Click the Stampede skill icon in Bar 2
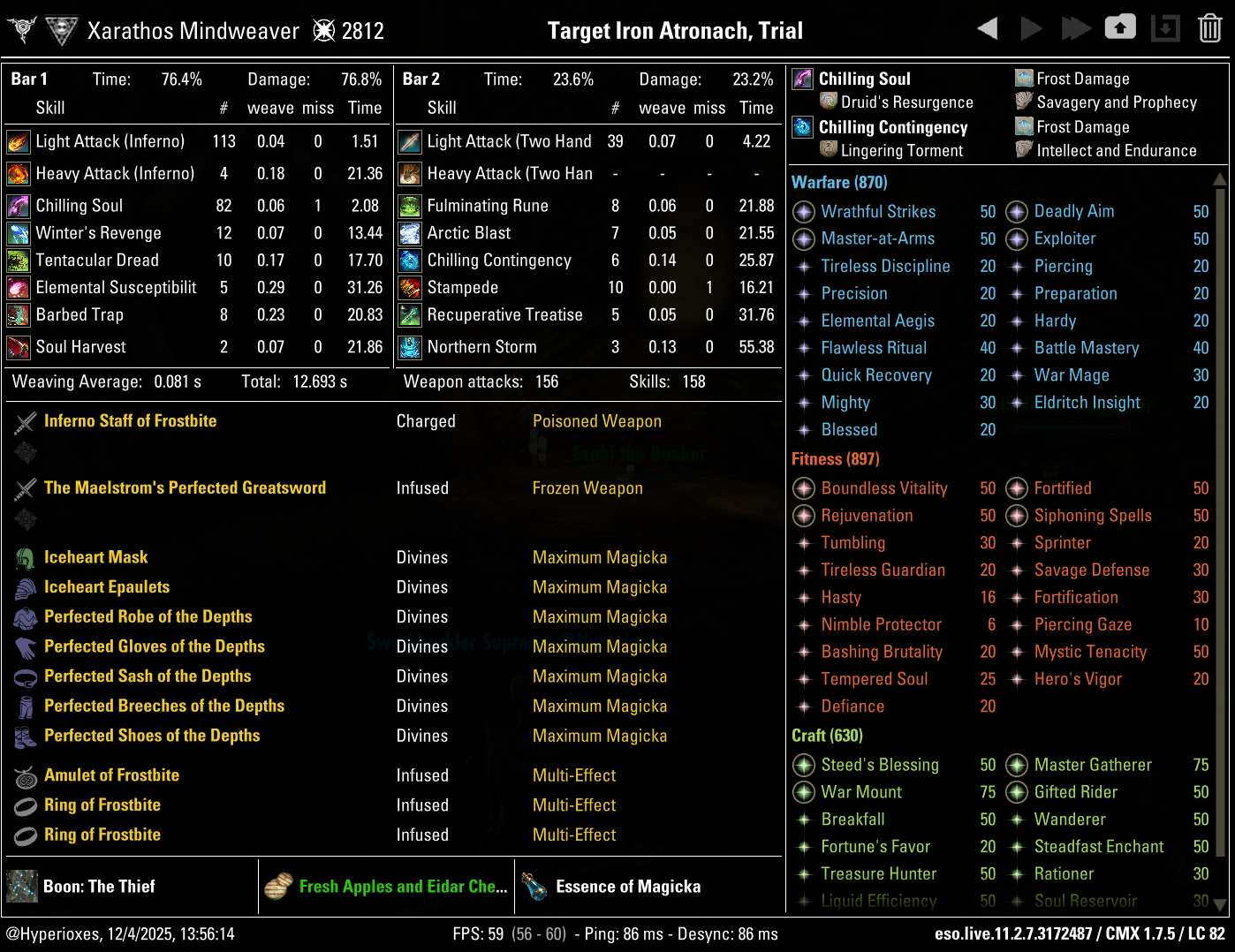Screen dimensions: 1235x952 [409, 287]
